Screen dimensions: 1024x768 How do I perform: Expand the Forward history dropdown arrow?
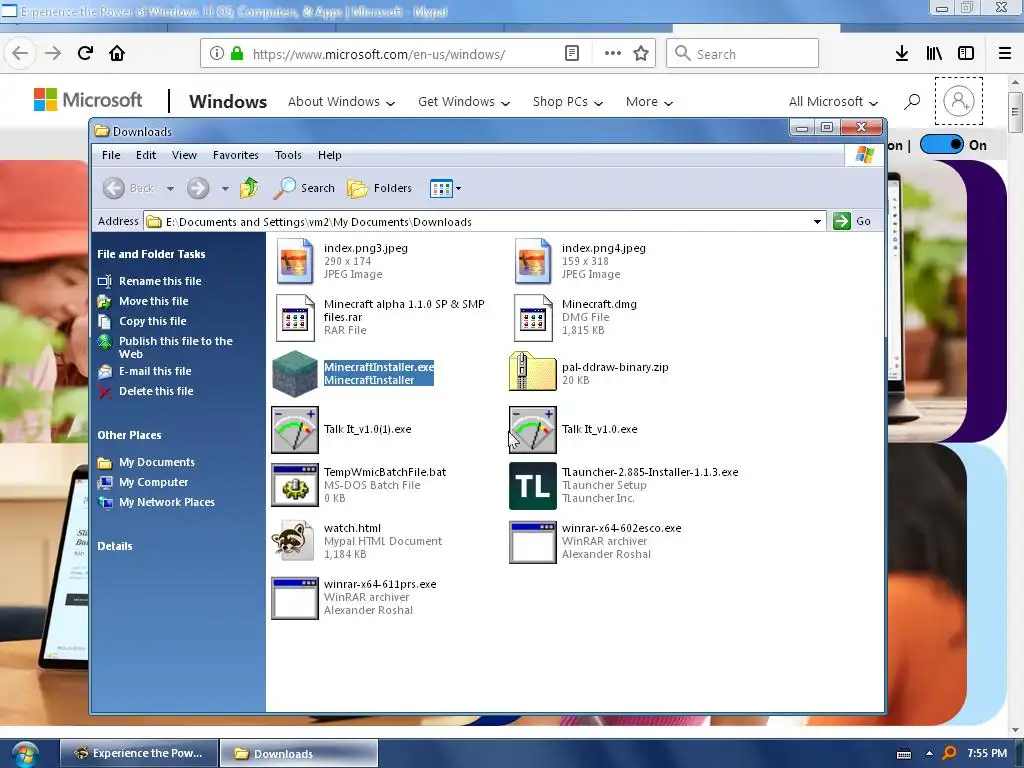tap(225, 189)
